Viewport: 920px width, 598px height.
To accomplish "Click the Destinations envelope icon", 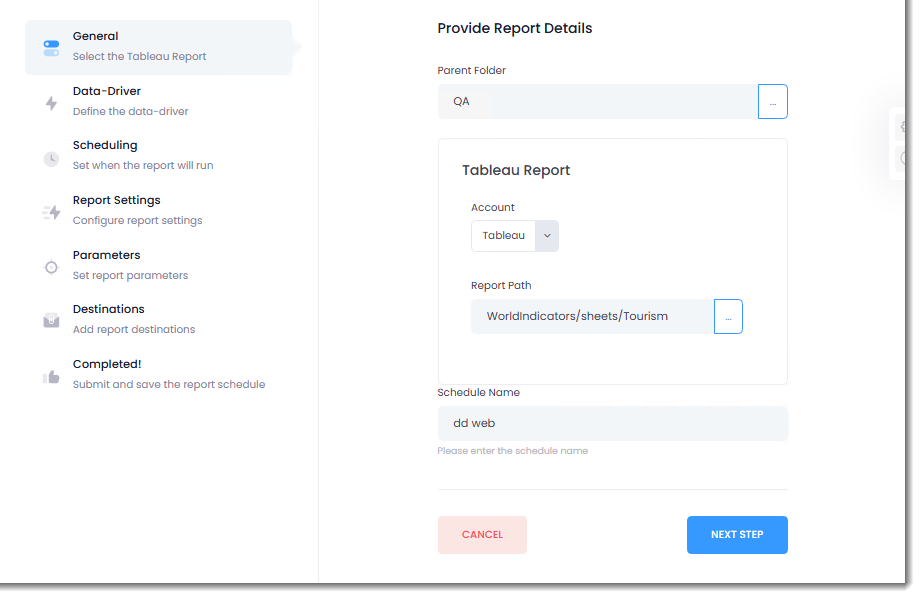I will coord(52,321).
